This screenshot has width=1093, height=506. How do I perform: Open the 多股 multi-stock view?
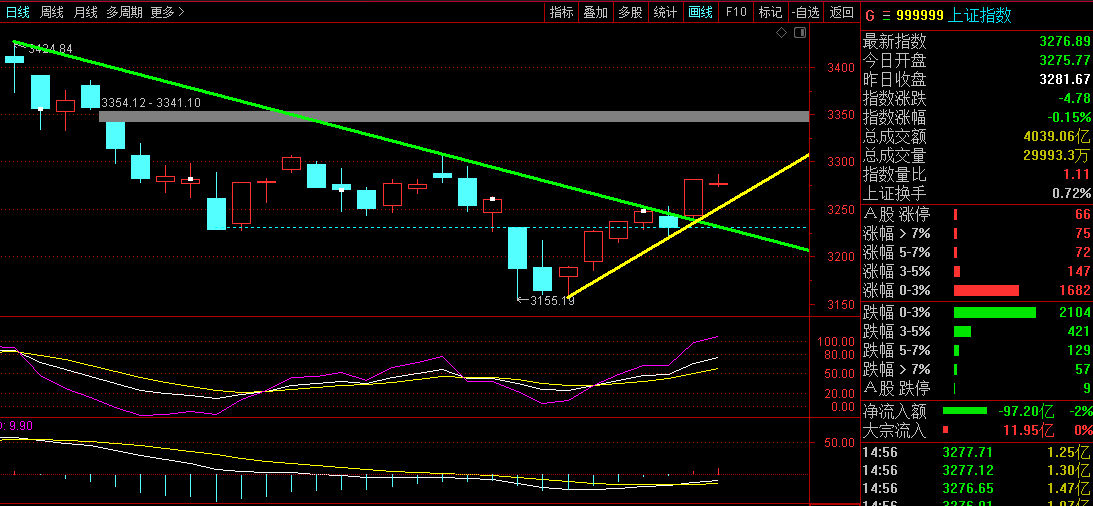(x=630, y=12)
